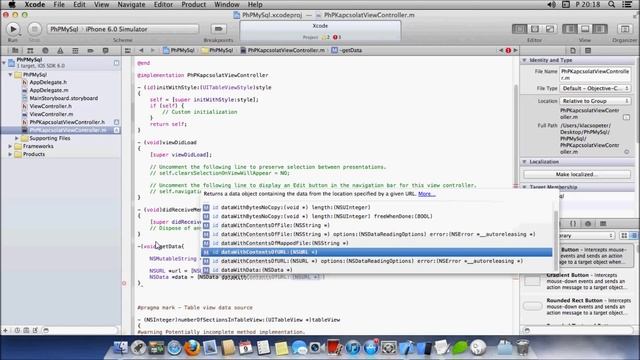Image resolution: width=640 pixels, height=360 pixels.
Task: Collapse the PhPMySql project root
Action: tap(4, 62)
